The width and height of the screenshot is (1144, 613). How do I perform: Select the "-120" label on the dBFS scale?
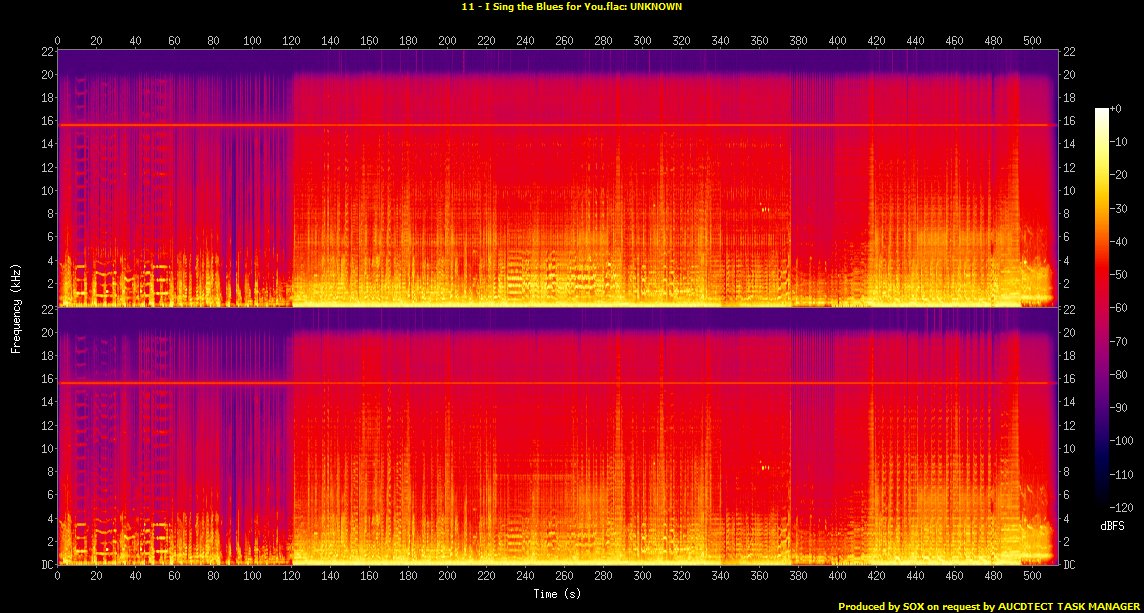[x=1122, y=508]
